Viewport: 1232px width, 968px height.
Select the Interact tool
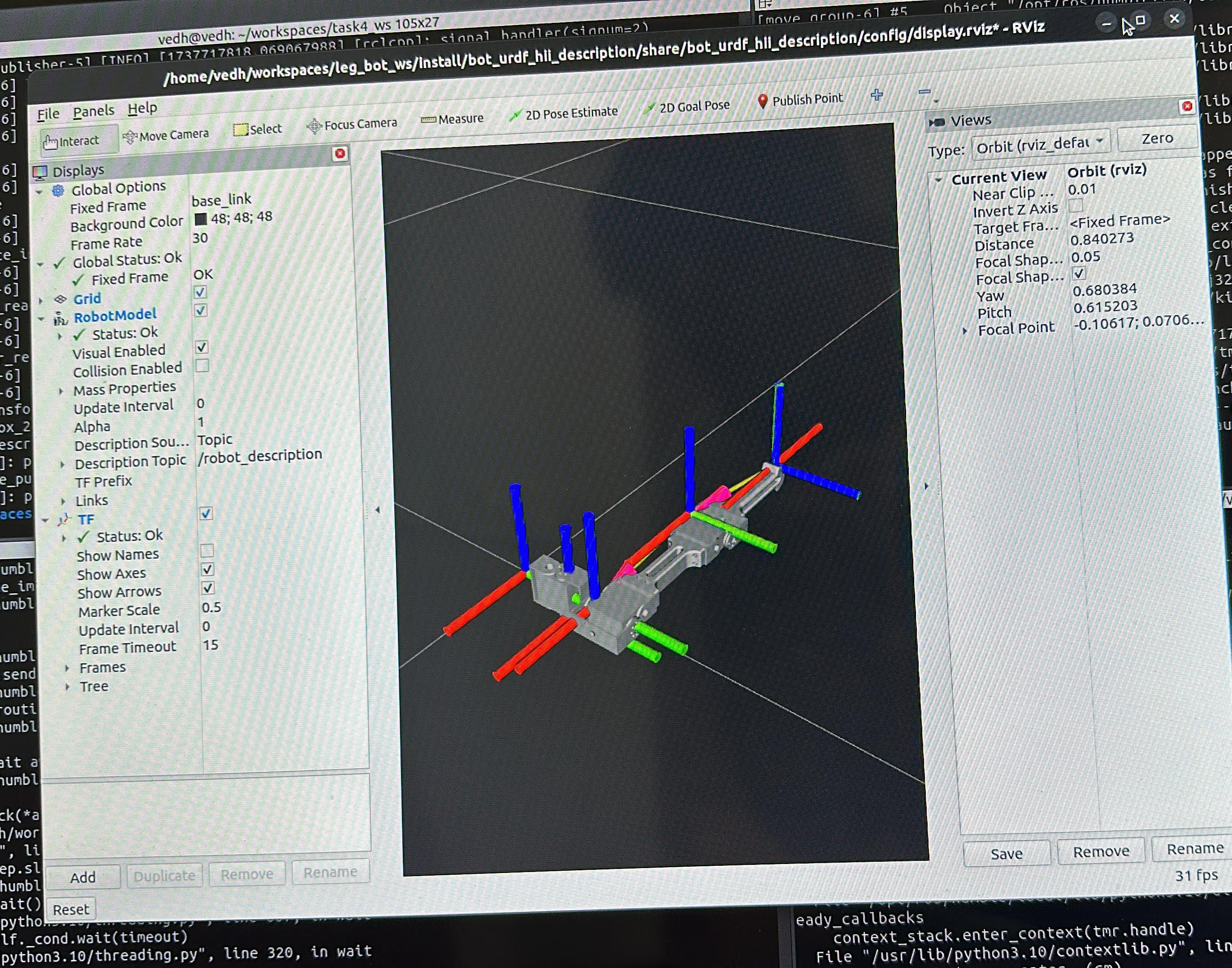tap(79, 140)
